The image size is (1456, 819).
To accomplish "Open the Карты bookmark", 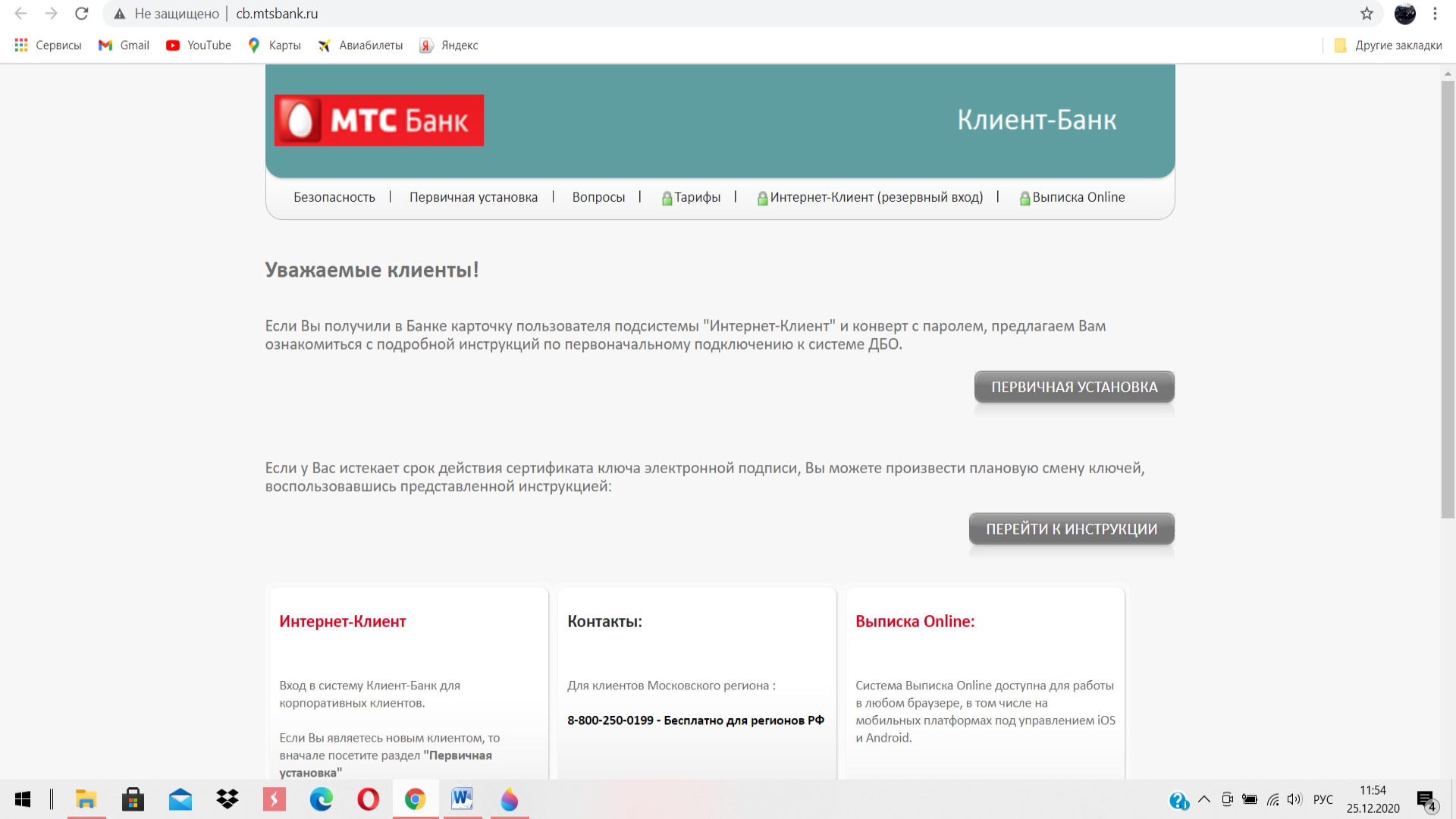I will tap(275, 45).
